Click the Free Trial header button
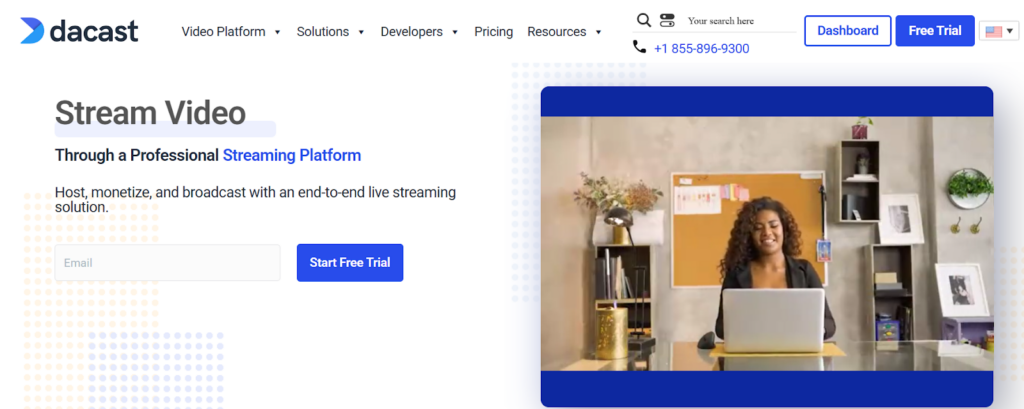The height and width of the screenshot is (409, 1024). pos(934,31)
